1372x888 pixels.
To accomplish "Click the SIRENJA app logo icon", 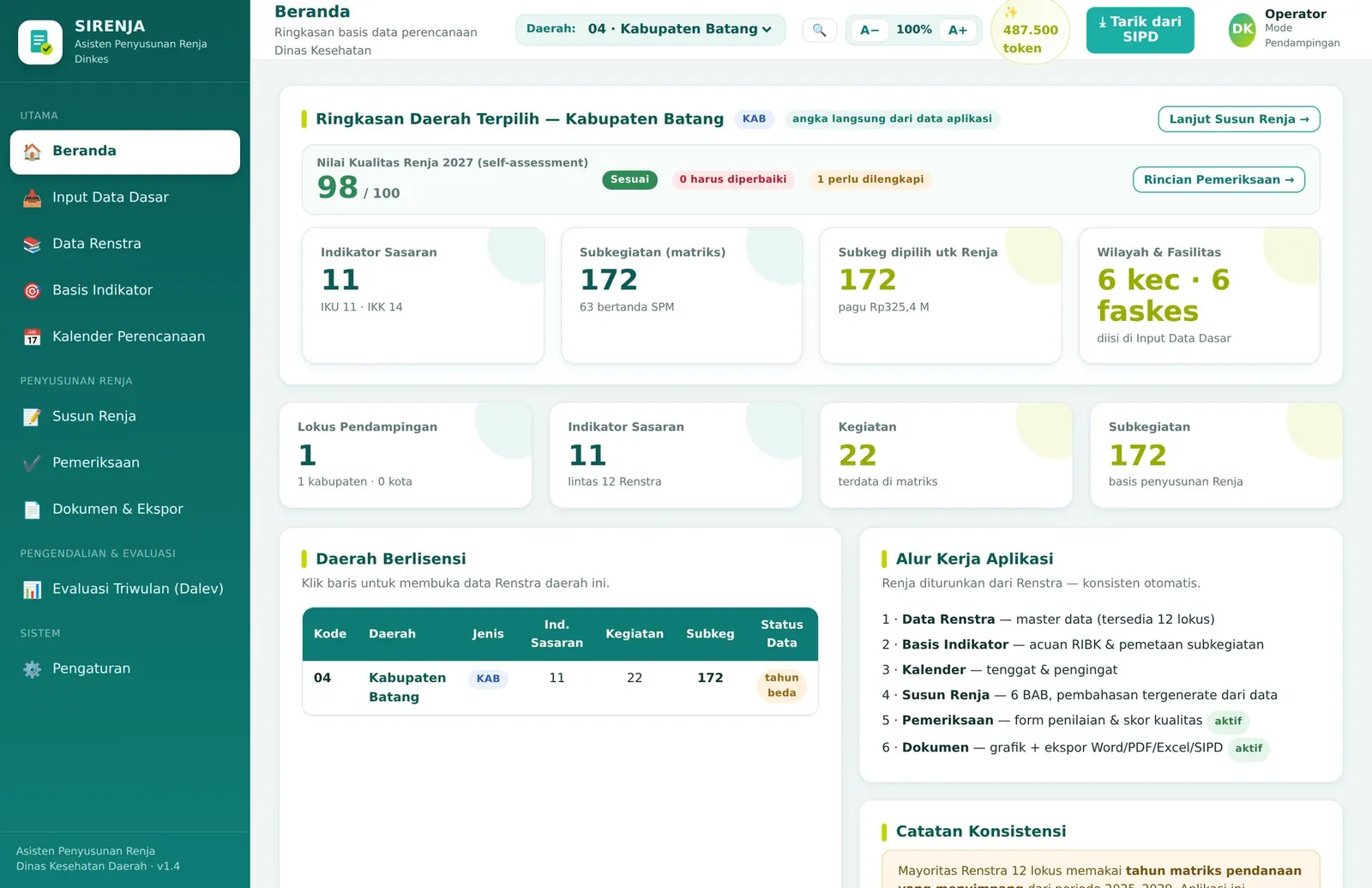I will (40, 42).
